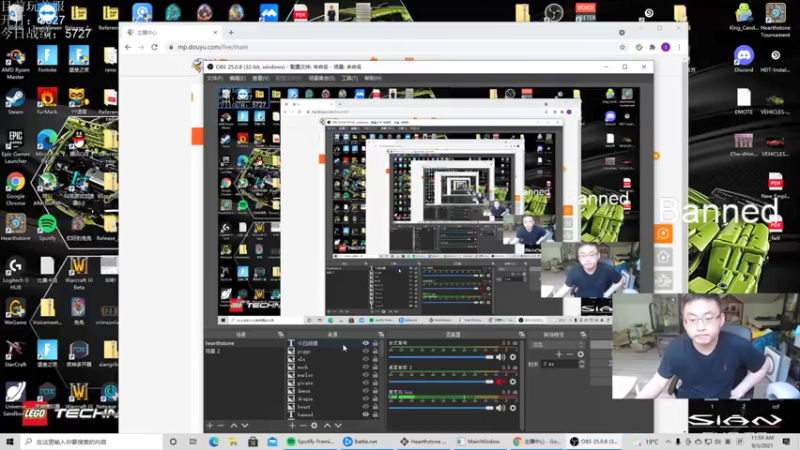Open the 文件(F) menu in OBS
The height and width of the screenshot is (450, 800).
click(215, 78)
